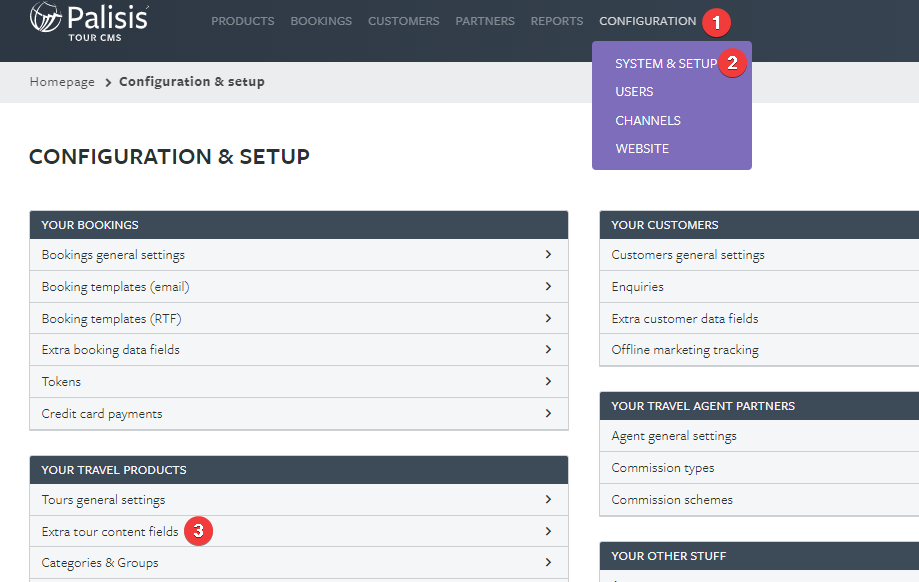The height and width of the screenshot is (582, 919).
Task: Click the Your Travel Products section header
Action: tap(299, 470)
